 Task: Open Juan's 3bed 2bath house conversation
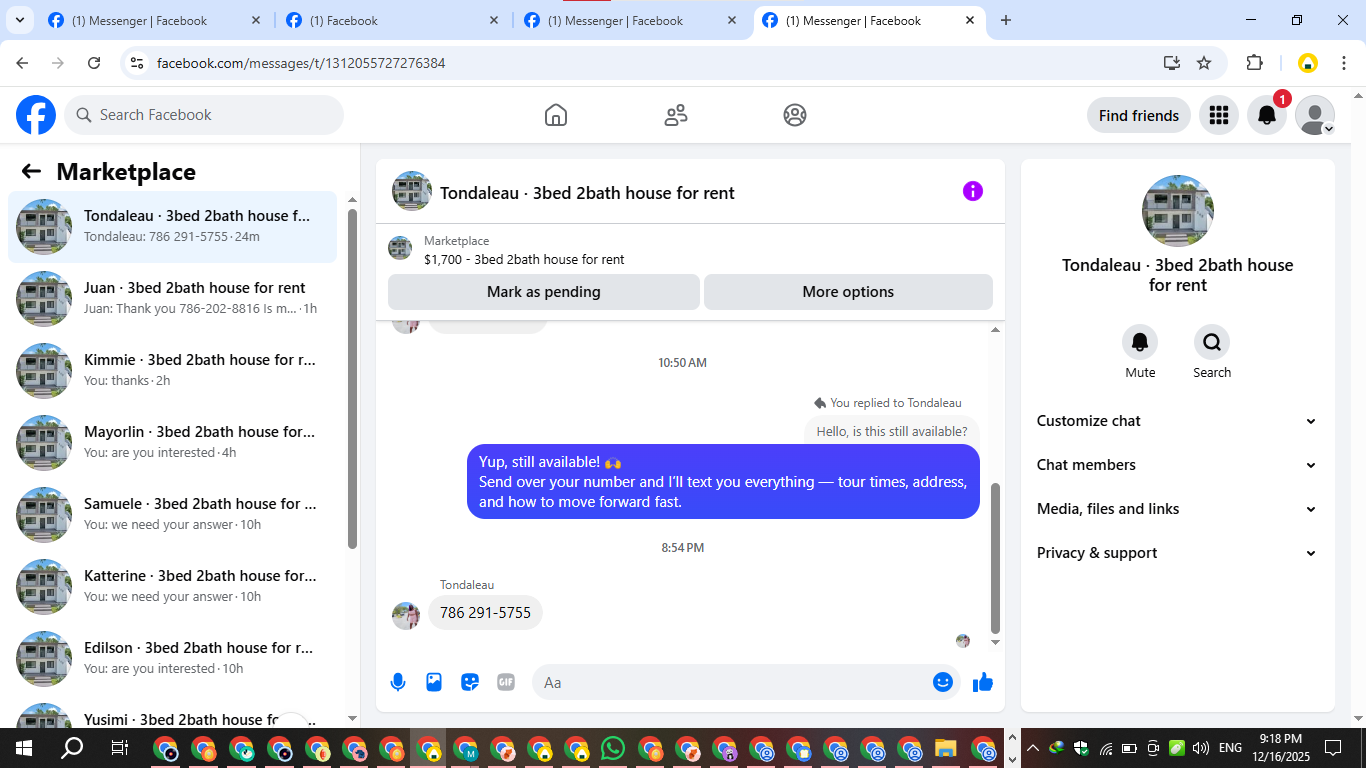pyautogui.click(x=172, y=298)
